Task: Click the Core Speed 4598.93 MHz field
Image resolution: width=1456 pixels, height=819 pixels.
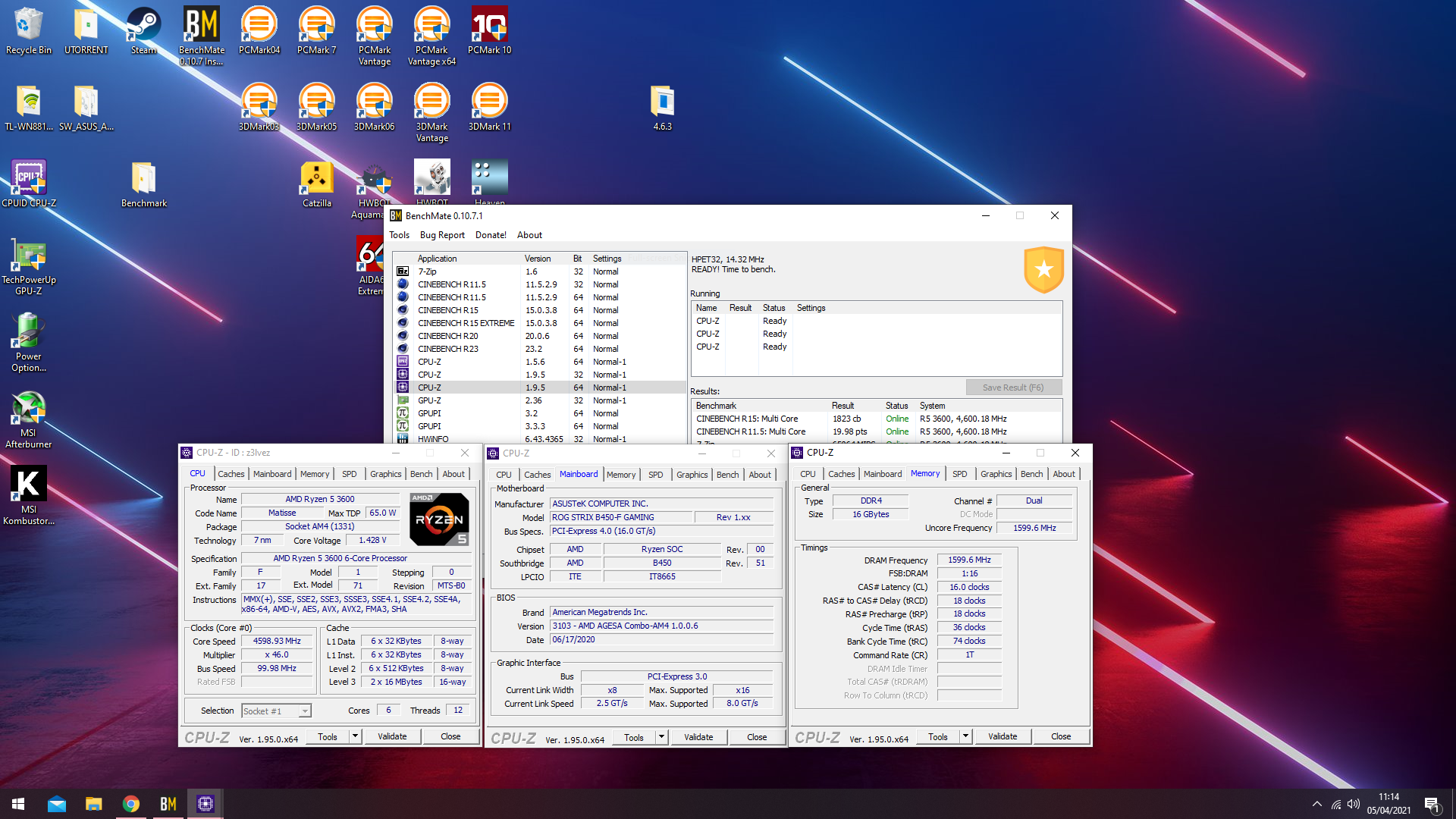Action: pos(277,642)
